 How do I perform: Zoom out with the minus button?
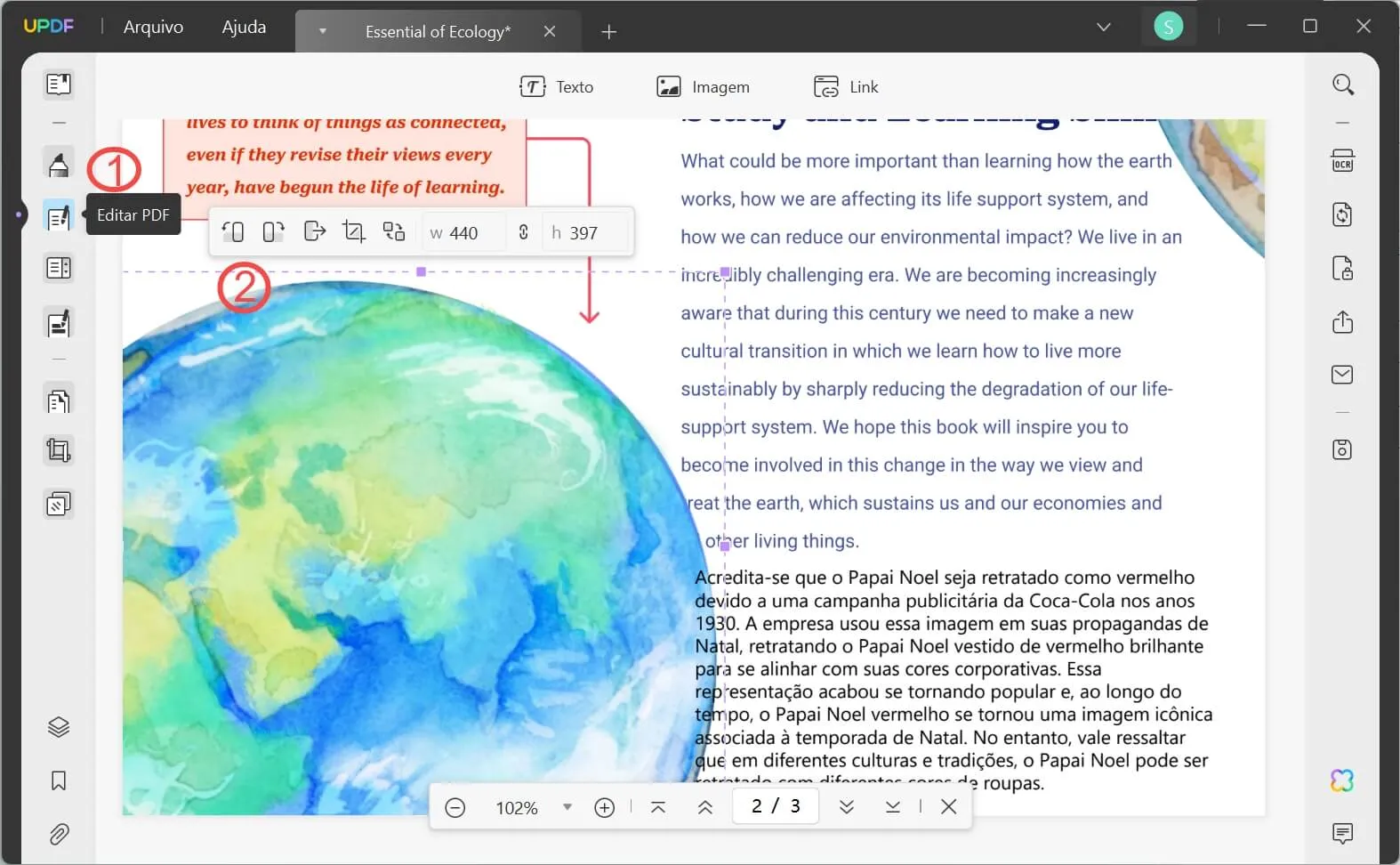(455, 807)
